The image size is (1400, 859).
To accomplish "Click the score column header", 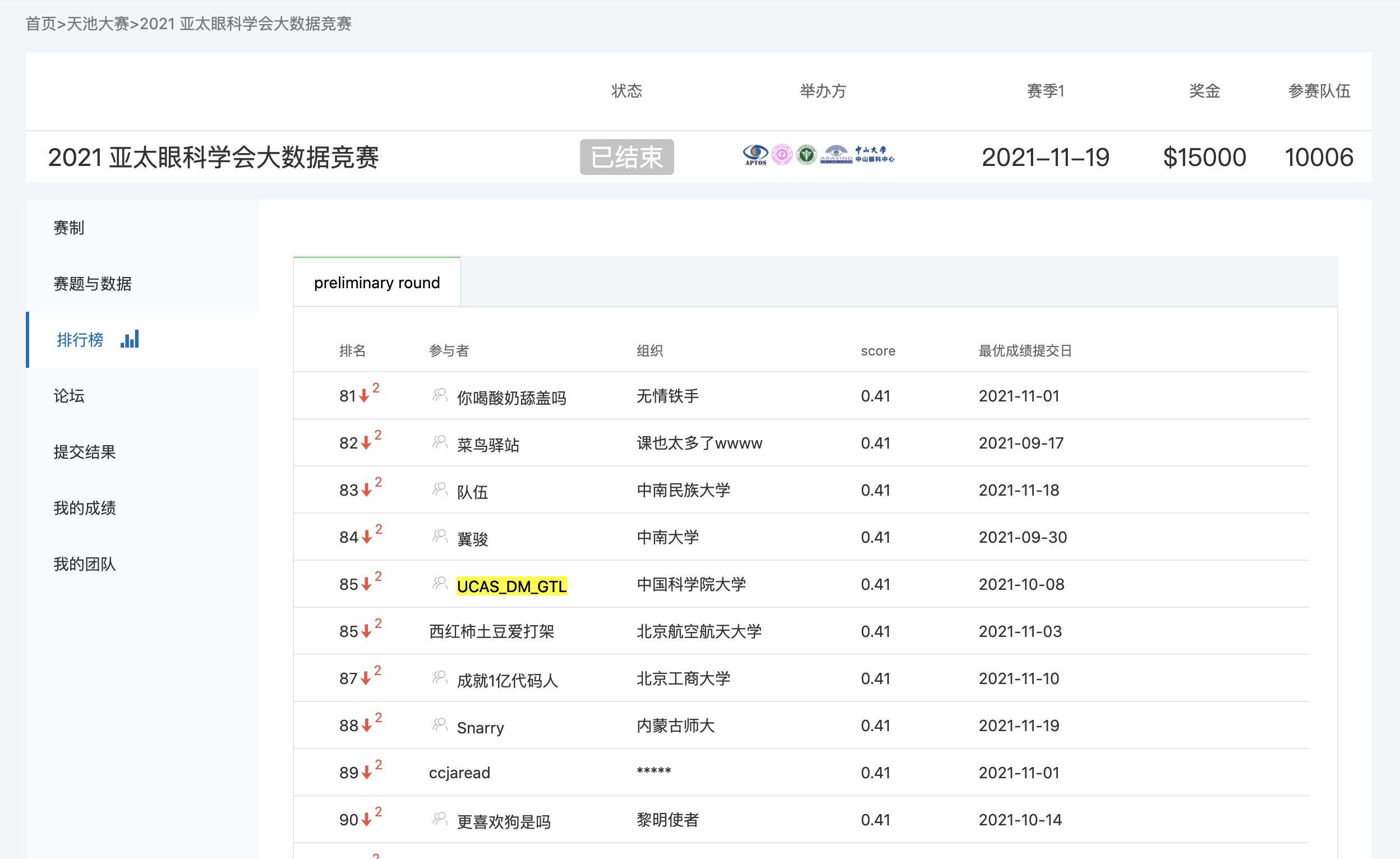I will tap(878, 350).
